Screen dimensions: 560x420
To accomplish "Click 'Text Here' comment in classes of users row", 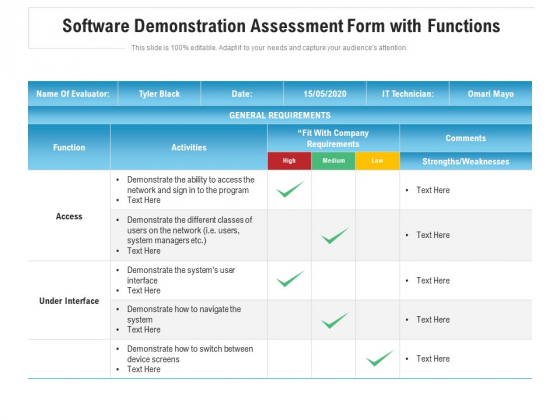I will tap(433, 235).
